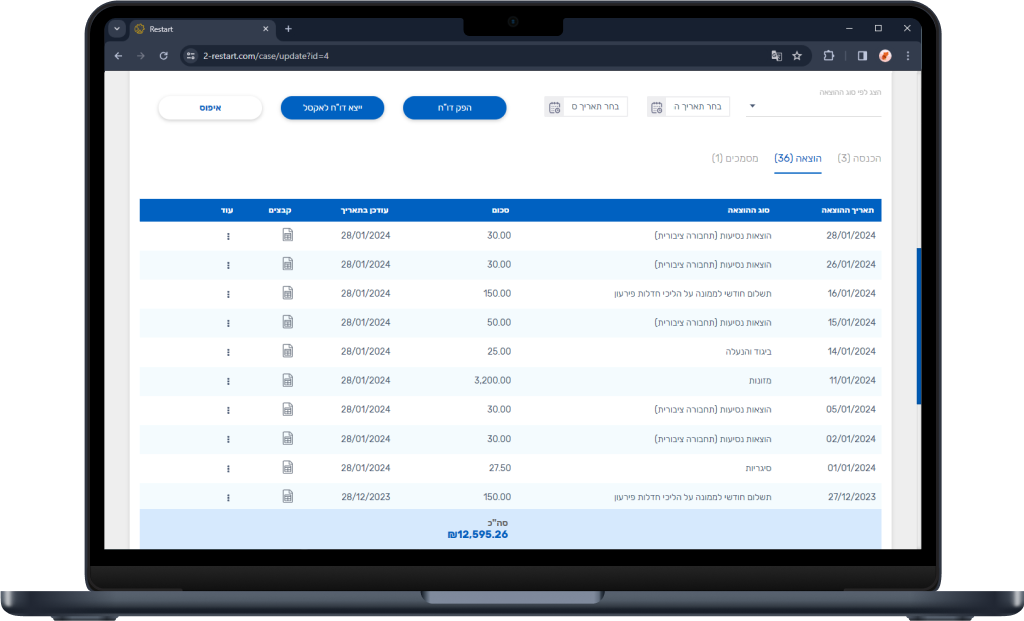Switch to the הכנסה (3) tab
The height and width of the screenshot is (621, 1024).
click(859, 158)
